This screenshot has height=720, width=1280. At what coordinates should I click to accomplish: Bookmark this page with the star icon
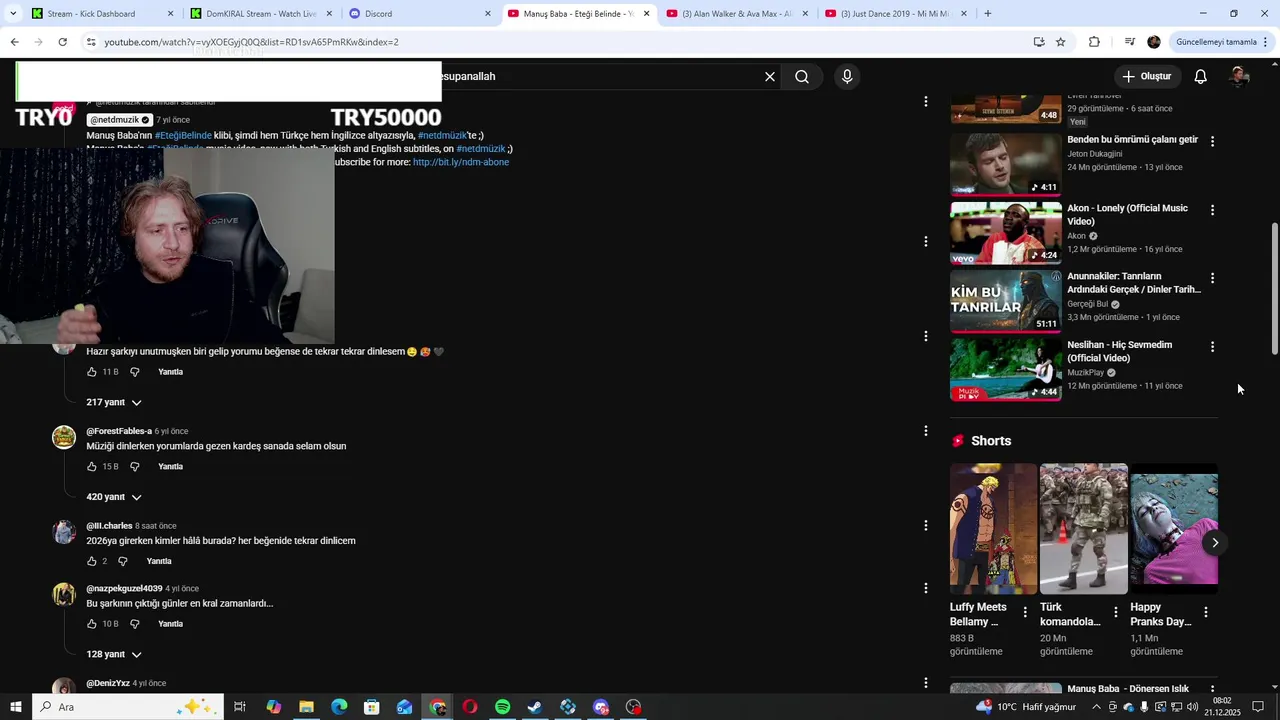(1061, 42)
